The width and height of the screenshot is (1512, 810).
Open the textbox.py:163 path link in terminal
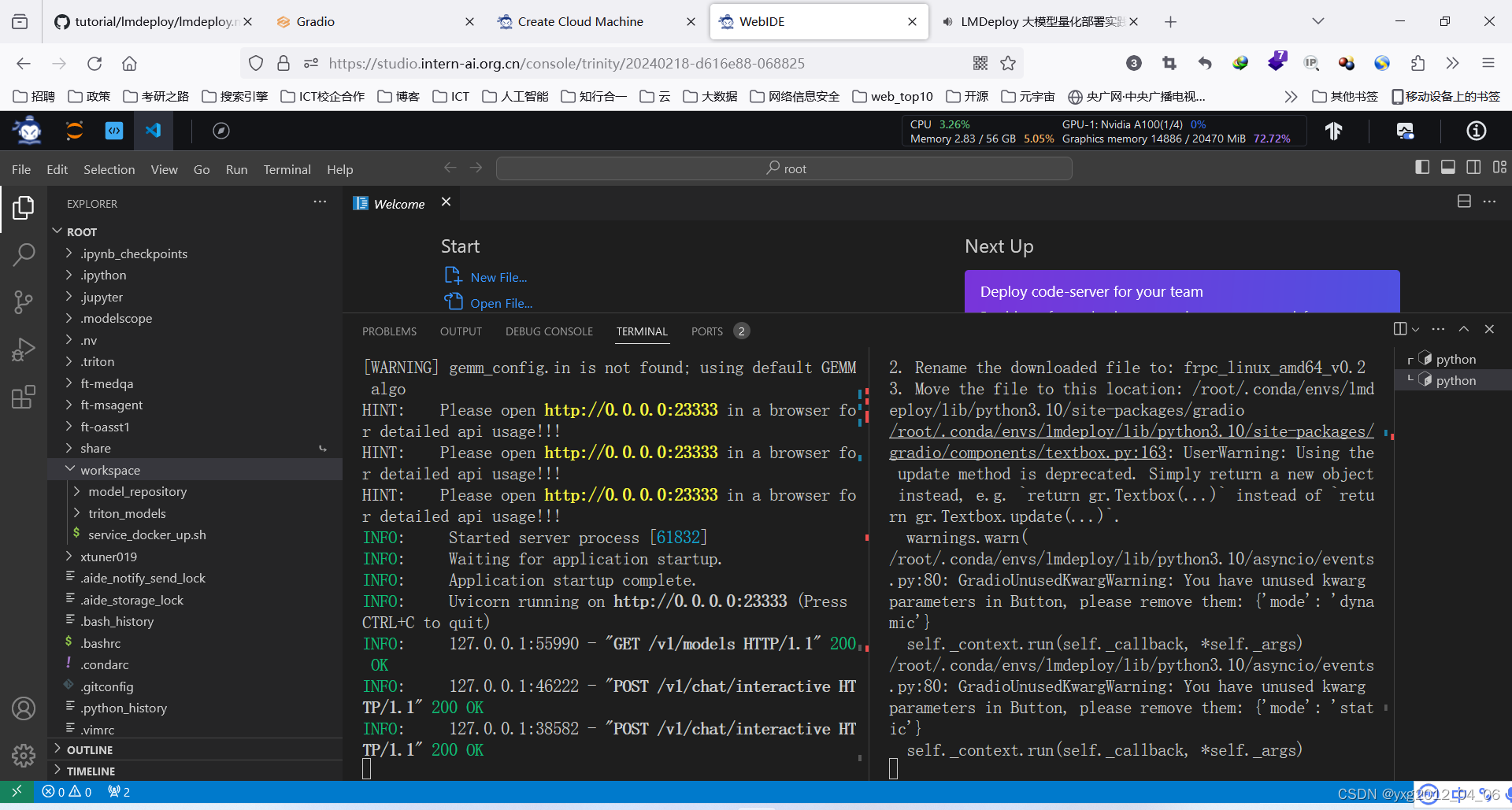(x=1131, y=442)
